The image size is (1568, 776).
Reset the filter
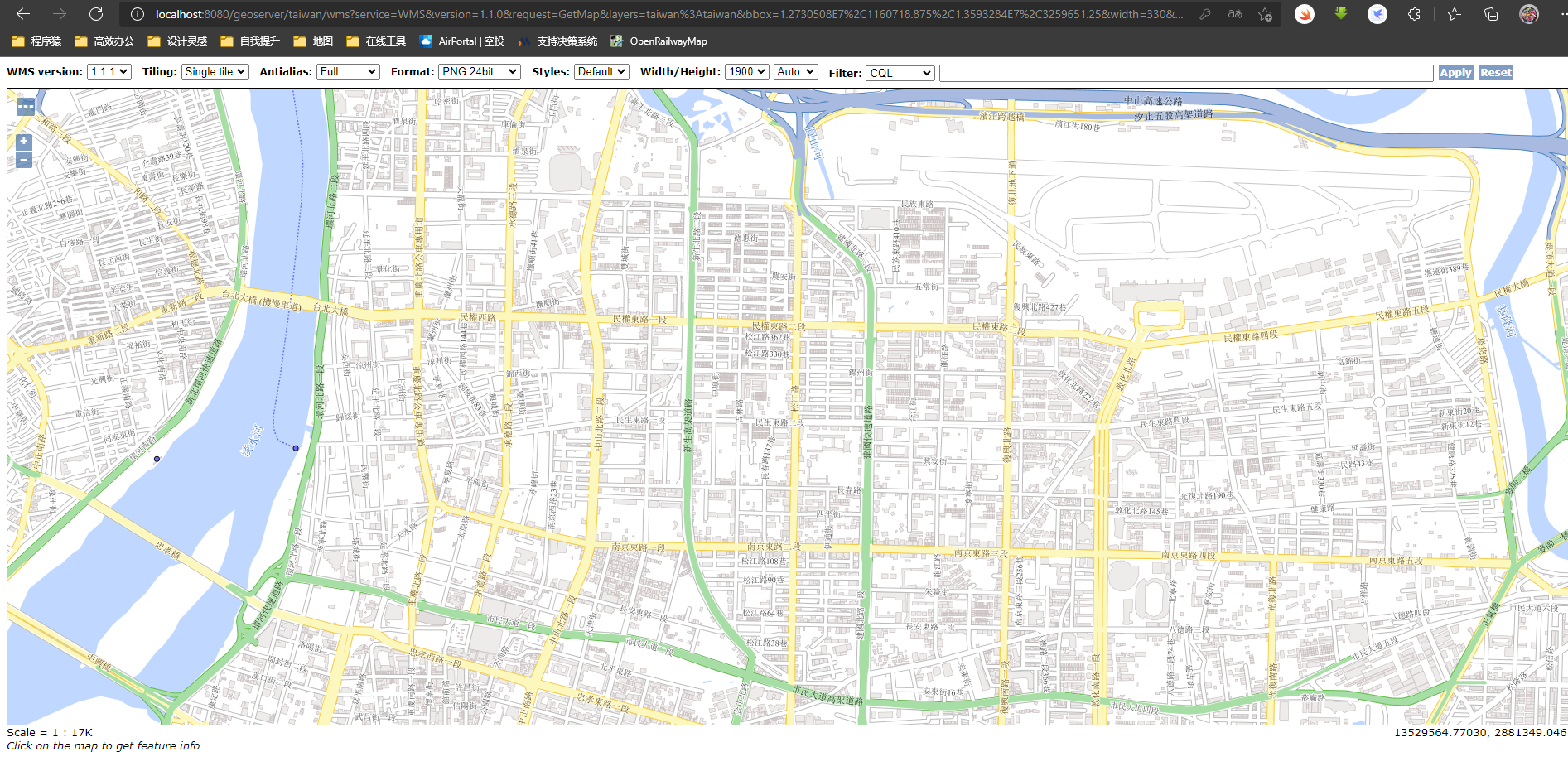click(1496, 73)
